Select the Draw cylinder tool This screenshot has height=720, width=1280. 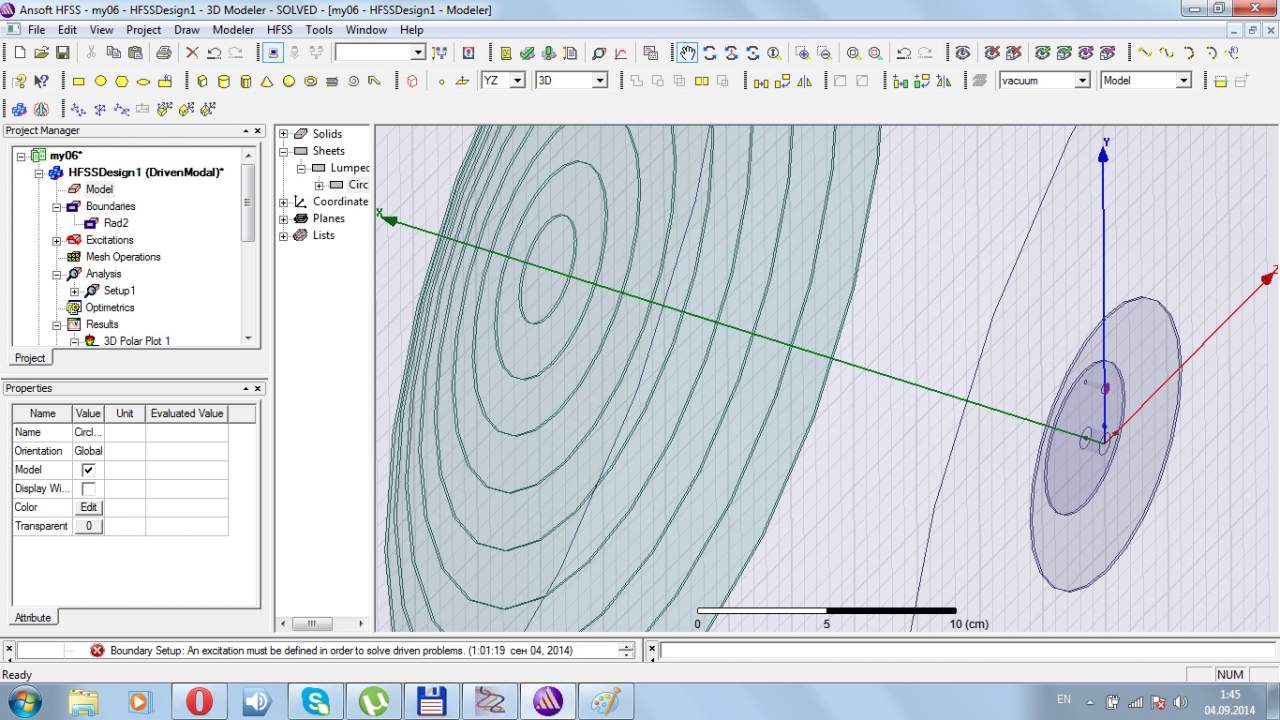click(x=223, y=81)
